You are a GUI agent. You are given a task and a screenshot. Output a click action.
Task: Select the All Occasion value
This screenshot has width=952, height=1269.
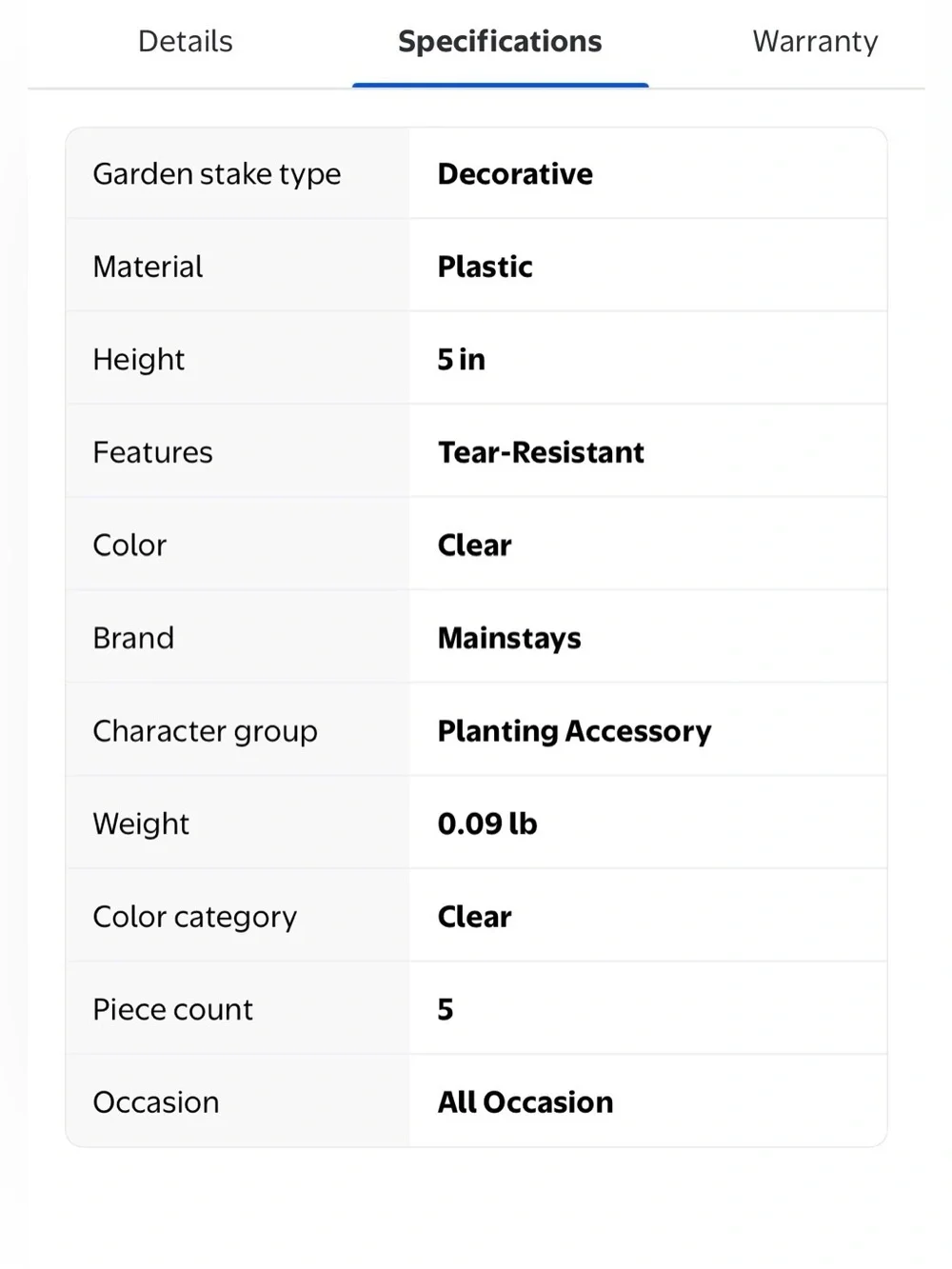[x=526, y=1102]
